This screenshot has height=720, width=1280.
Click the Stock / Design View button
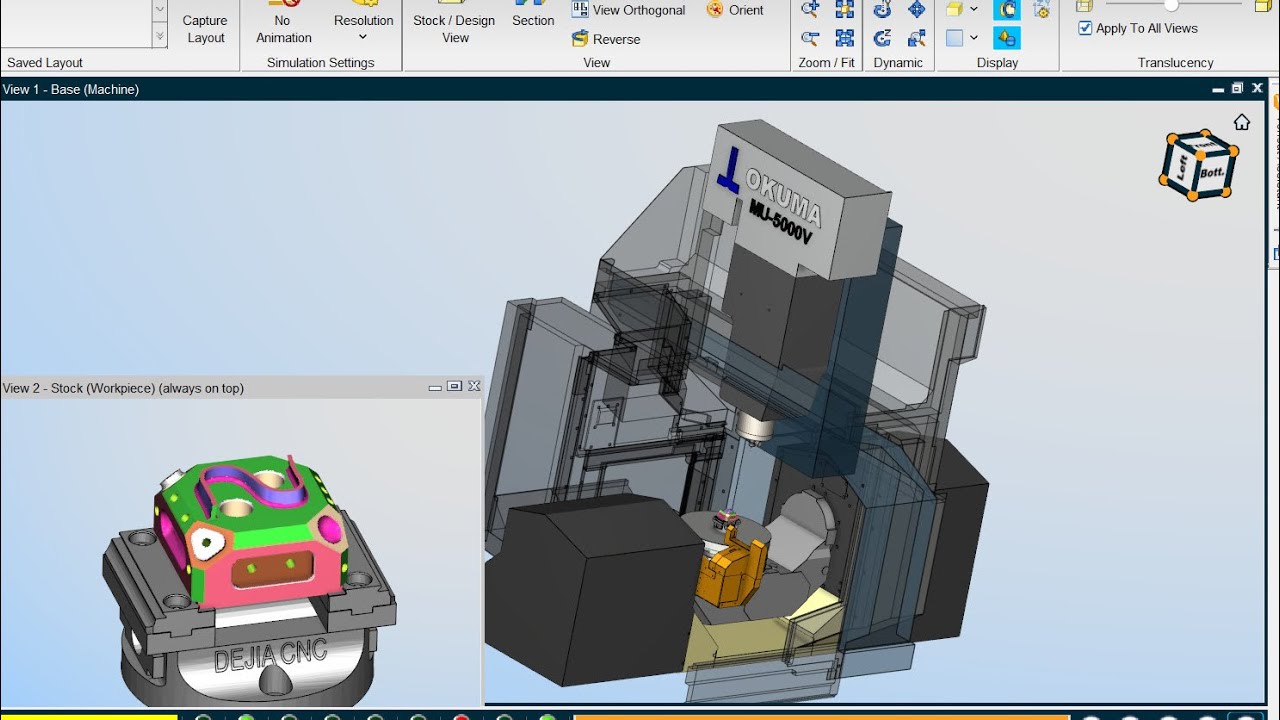click(x=454, y=24)
